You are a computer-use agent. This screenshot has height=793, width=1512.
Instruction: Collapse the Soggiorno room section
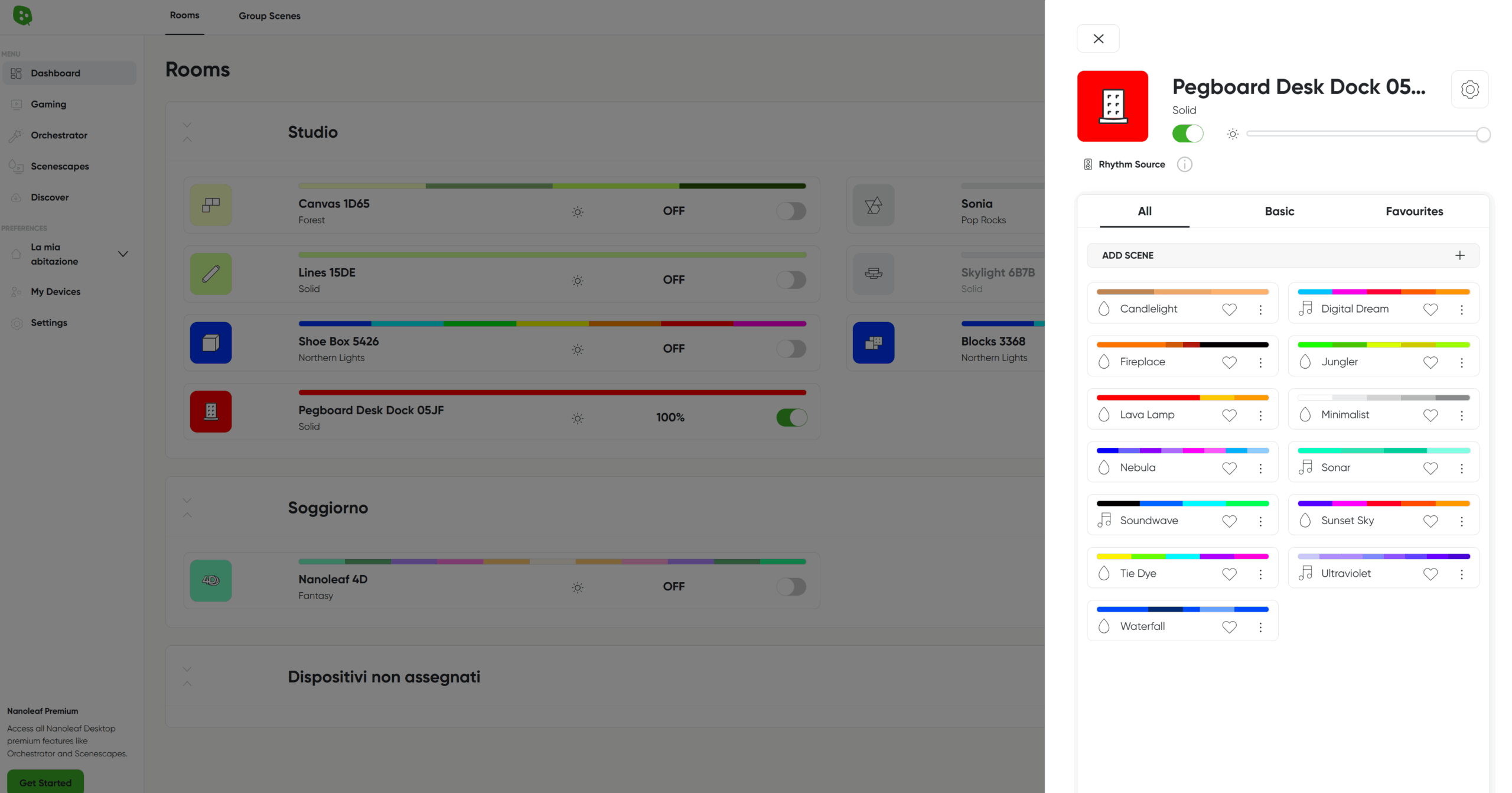click(187, 508)
